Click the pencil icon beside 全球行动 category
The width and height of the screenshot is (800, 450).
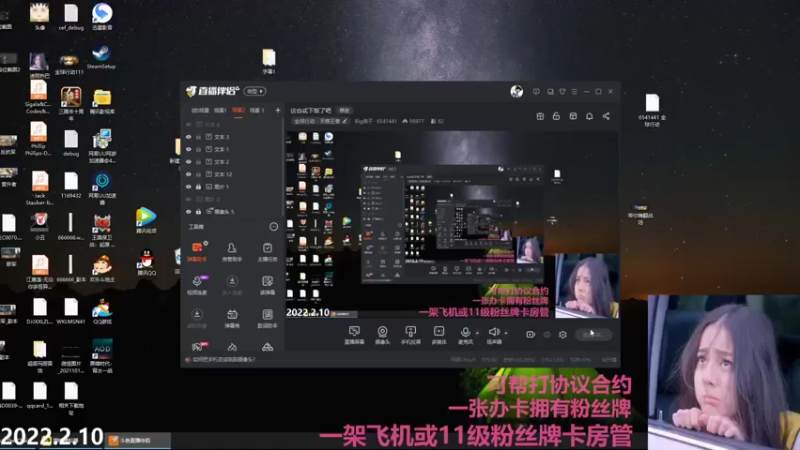tap(345, 121)
